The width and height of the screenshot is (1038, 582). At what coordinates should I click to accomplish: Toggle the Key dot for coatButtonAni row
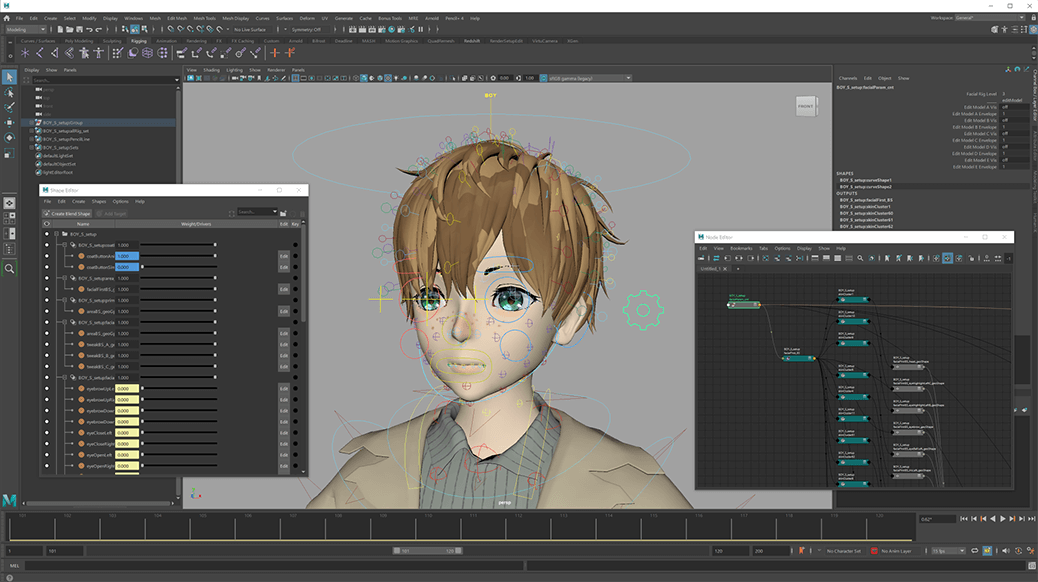click(x=295, y=256)
